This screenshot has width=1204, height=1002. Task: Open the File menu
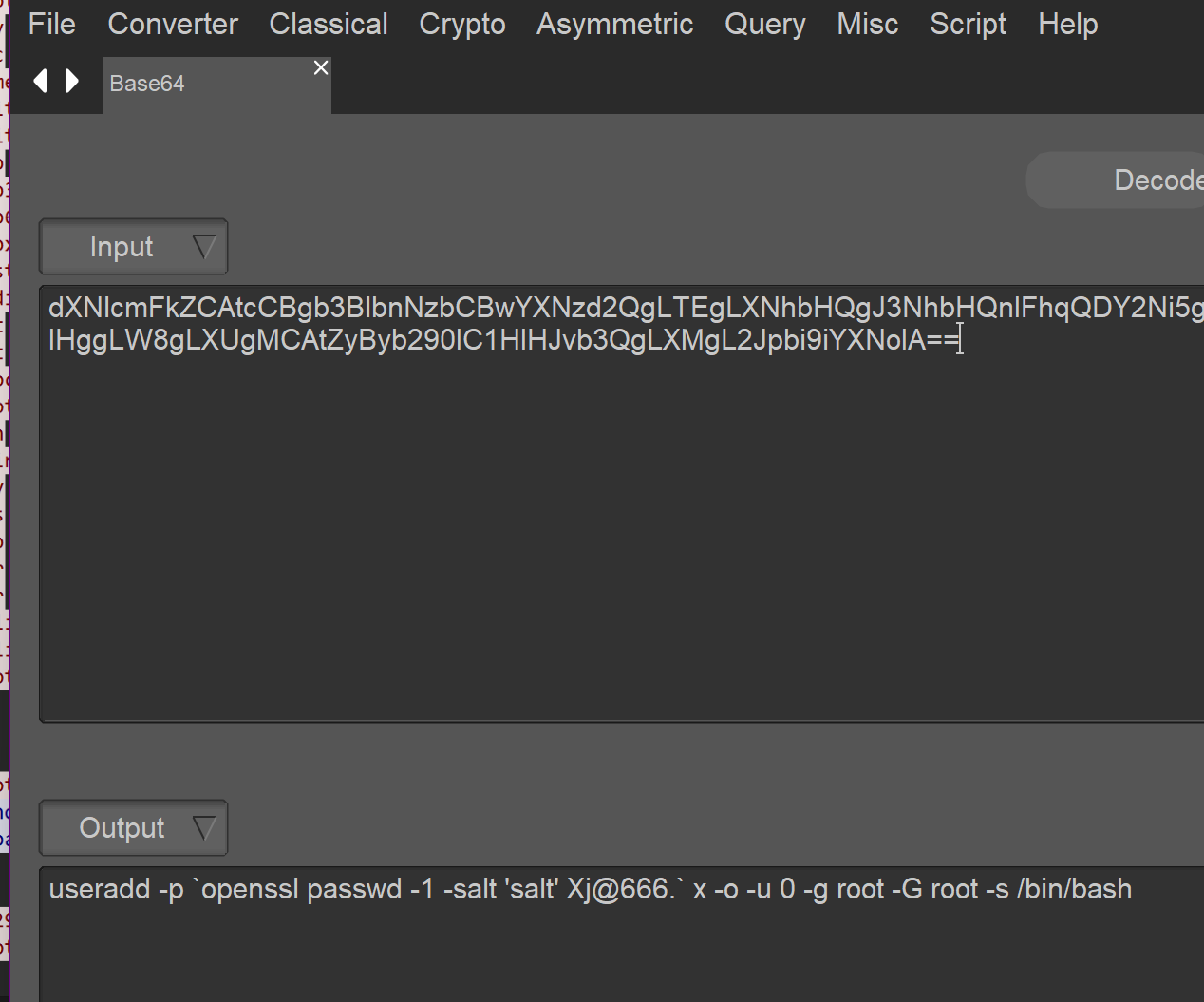(51, 24)
